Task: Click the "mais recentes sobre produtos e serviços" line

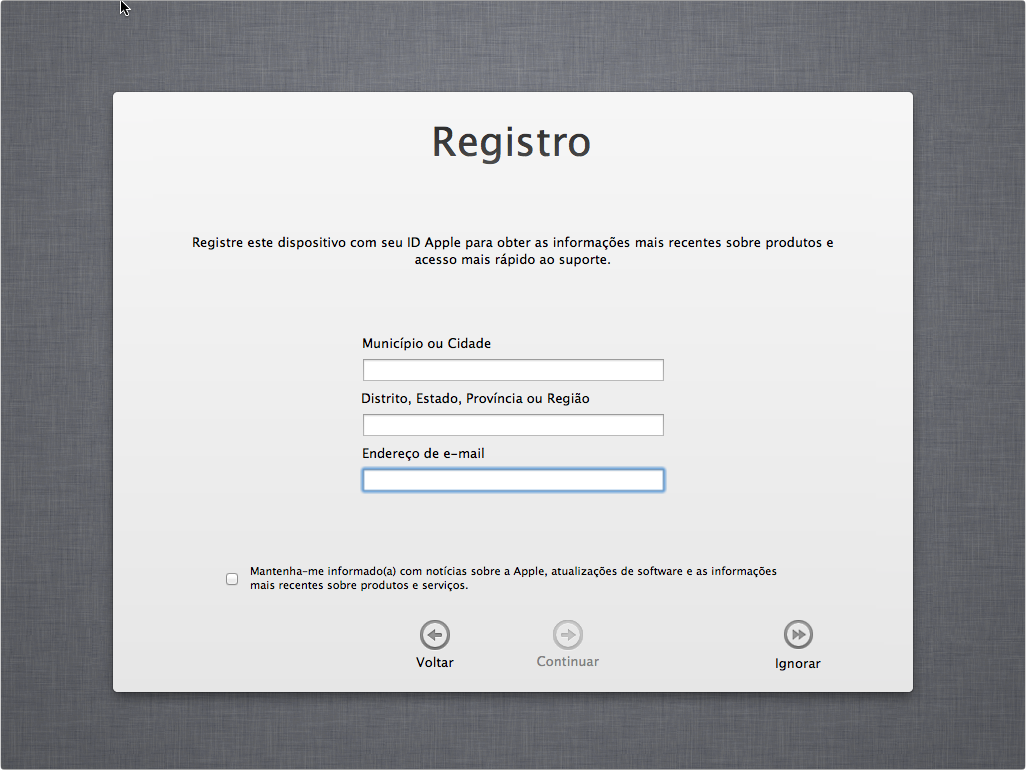Action: [x=359, y=586]
